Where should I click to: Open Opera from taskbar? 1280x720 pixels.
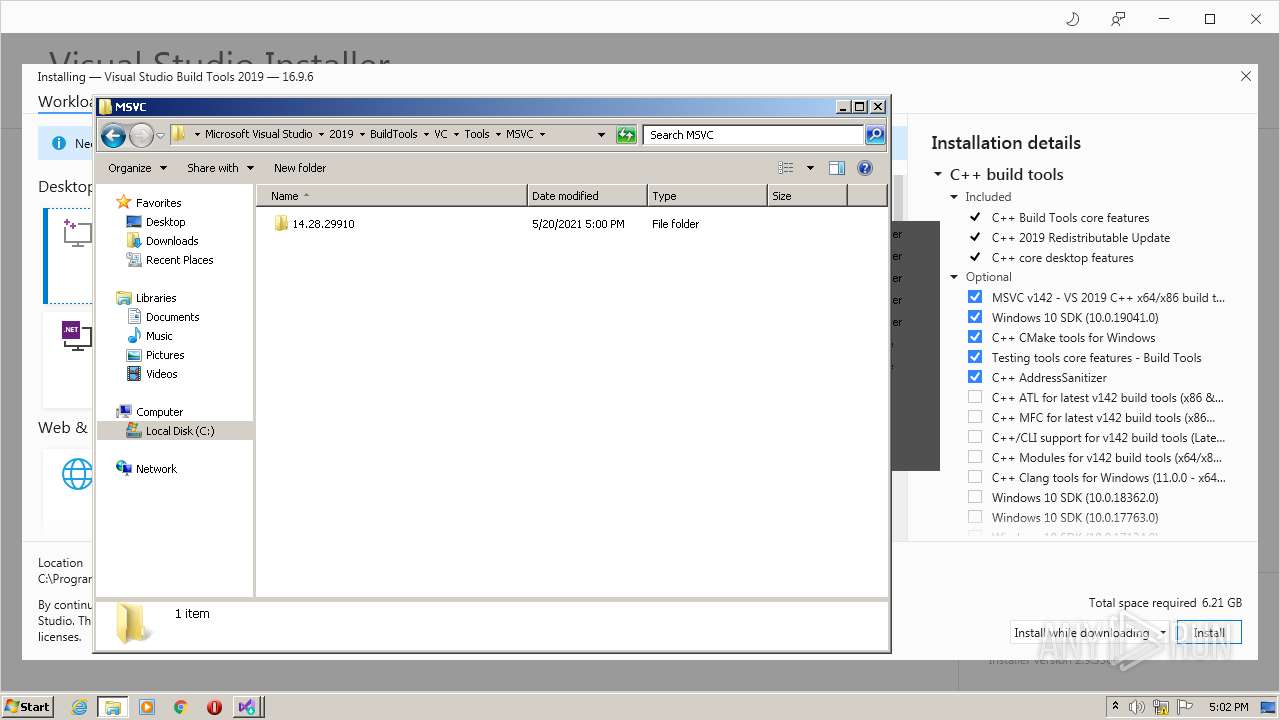(x=214, y=707)
